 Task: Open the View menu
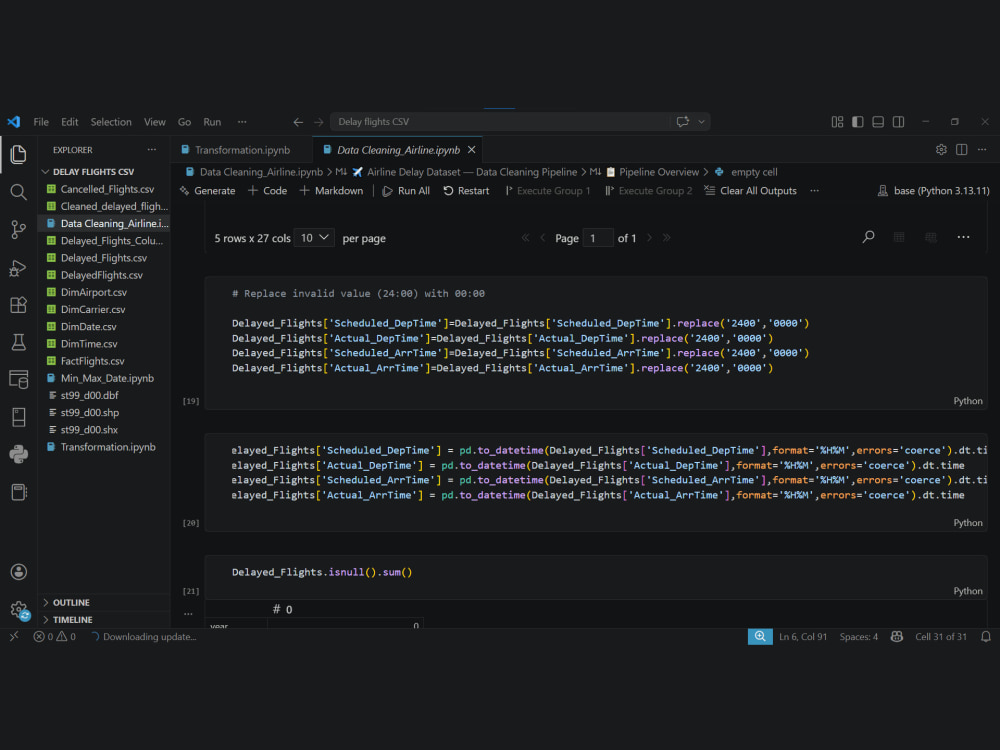click(x=154, y=122)
